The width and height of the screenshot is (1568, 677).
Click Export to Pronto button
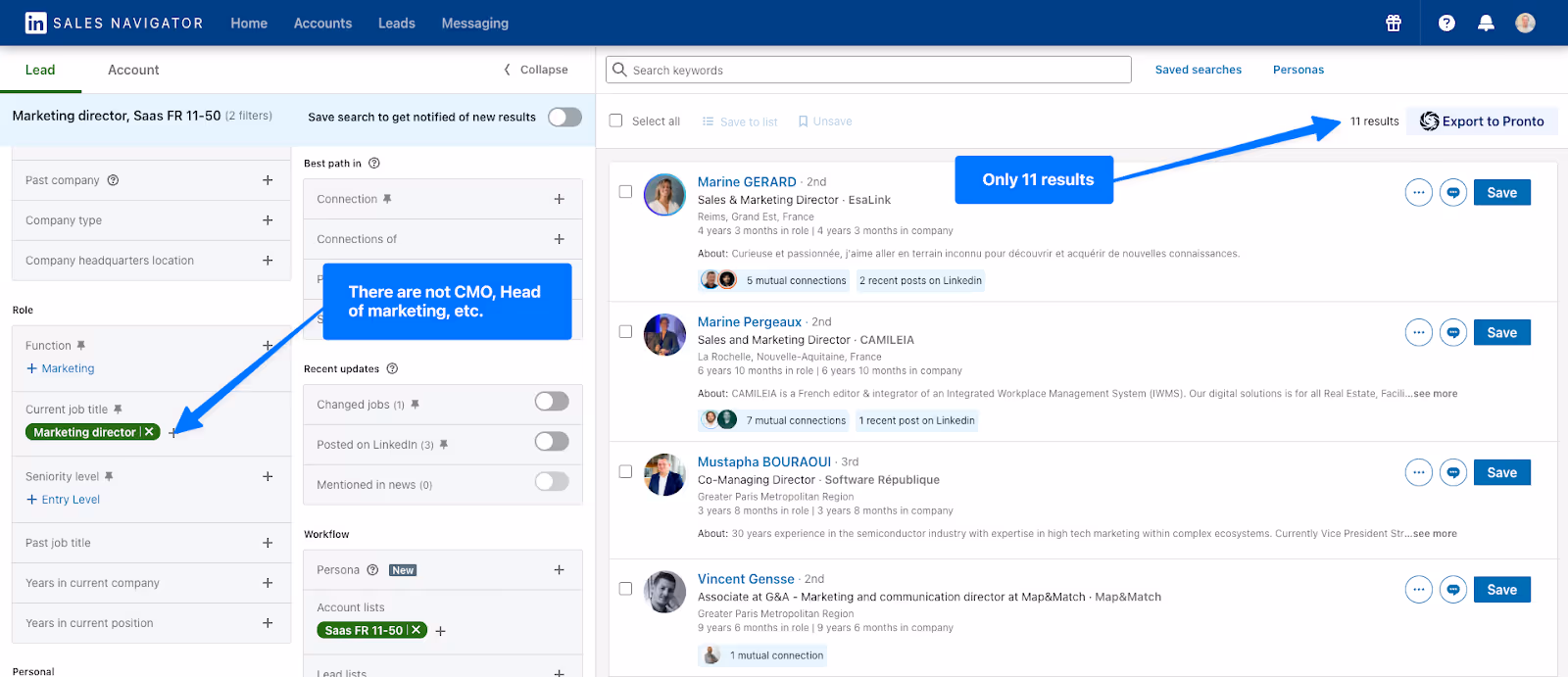[x=1482, y=121]
